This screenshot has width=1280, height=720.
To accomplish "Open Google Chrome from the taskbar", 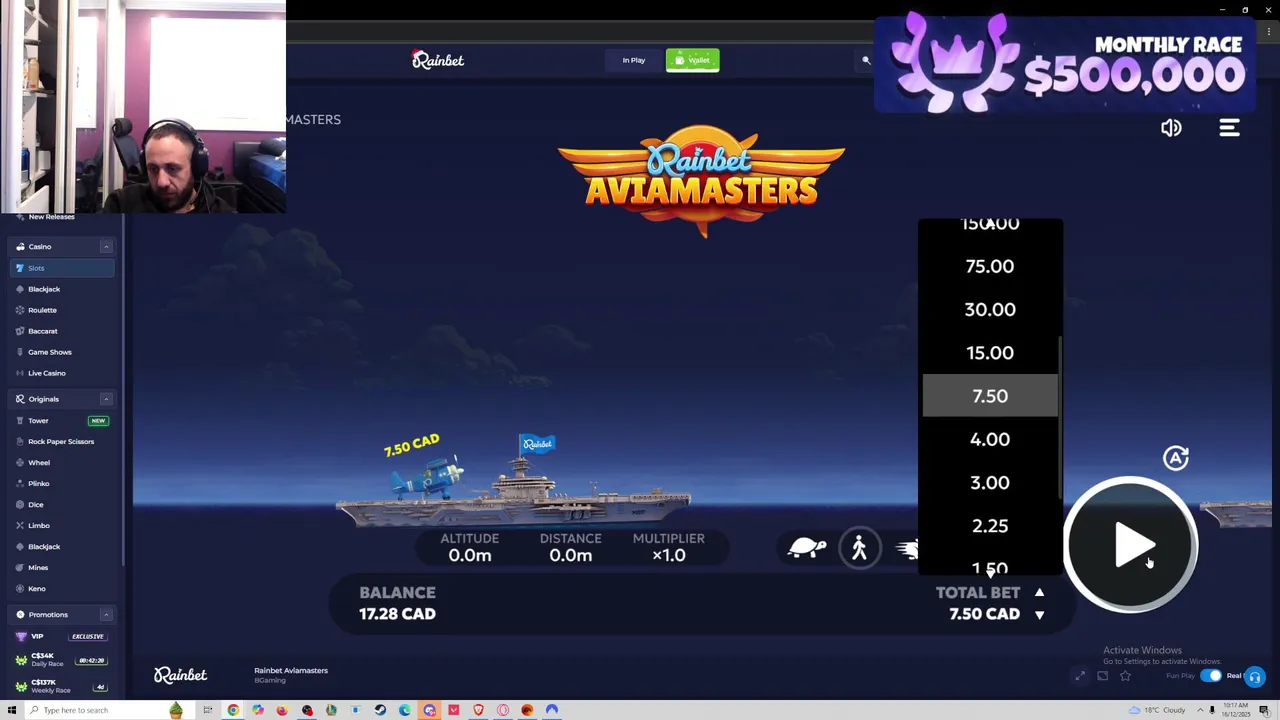I will click(233, 710).
